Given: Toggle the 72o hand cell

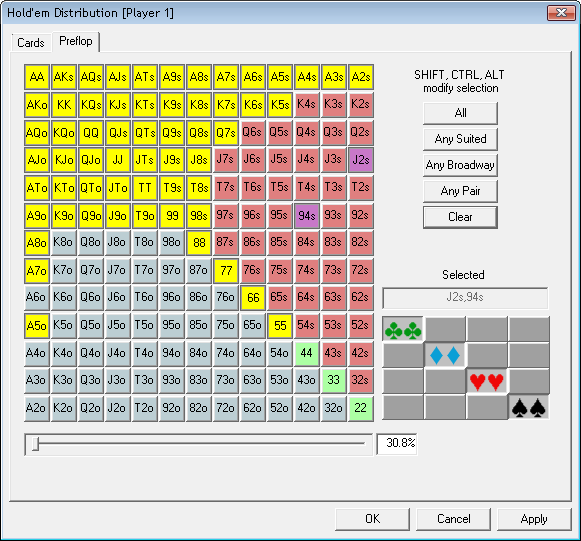Looking at the screenshot, I should [x=226, y=408].
